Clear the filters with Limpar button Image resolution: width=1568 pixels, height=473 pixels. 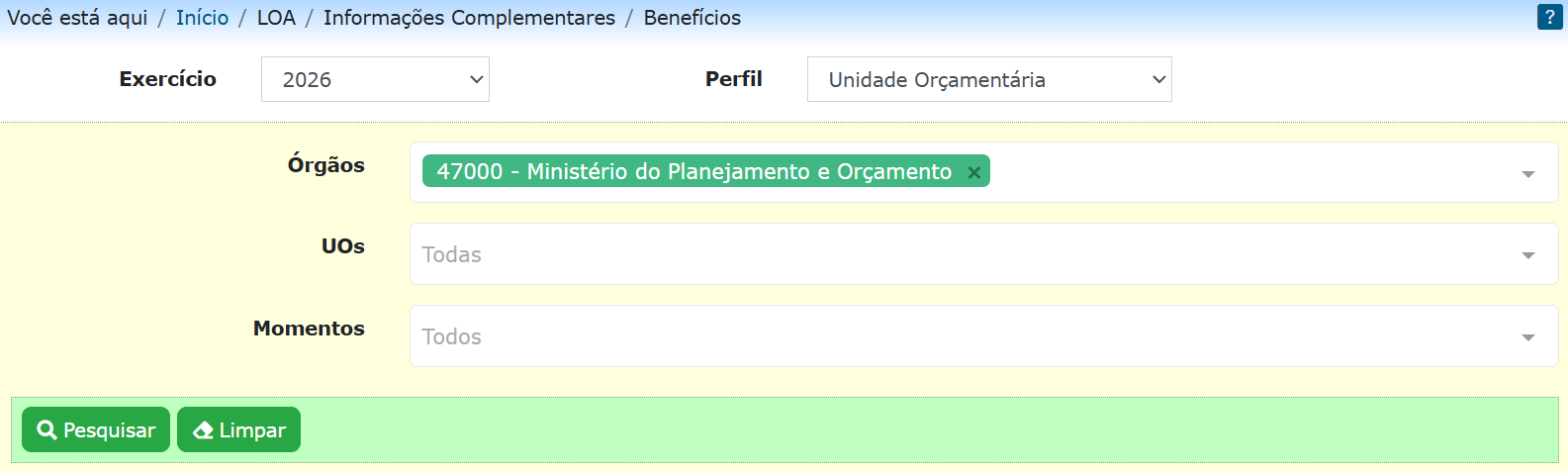pyautogui.click(x=238, y=429)
